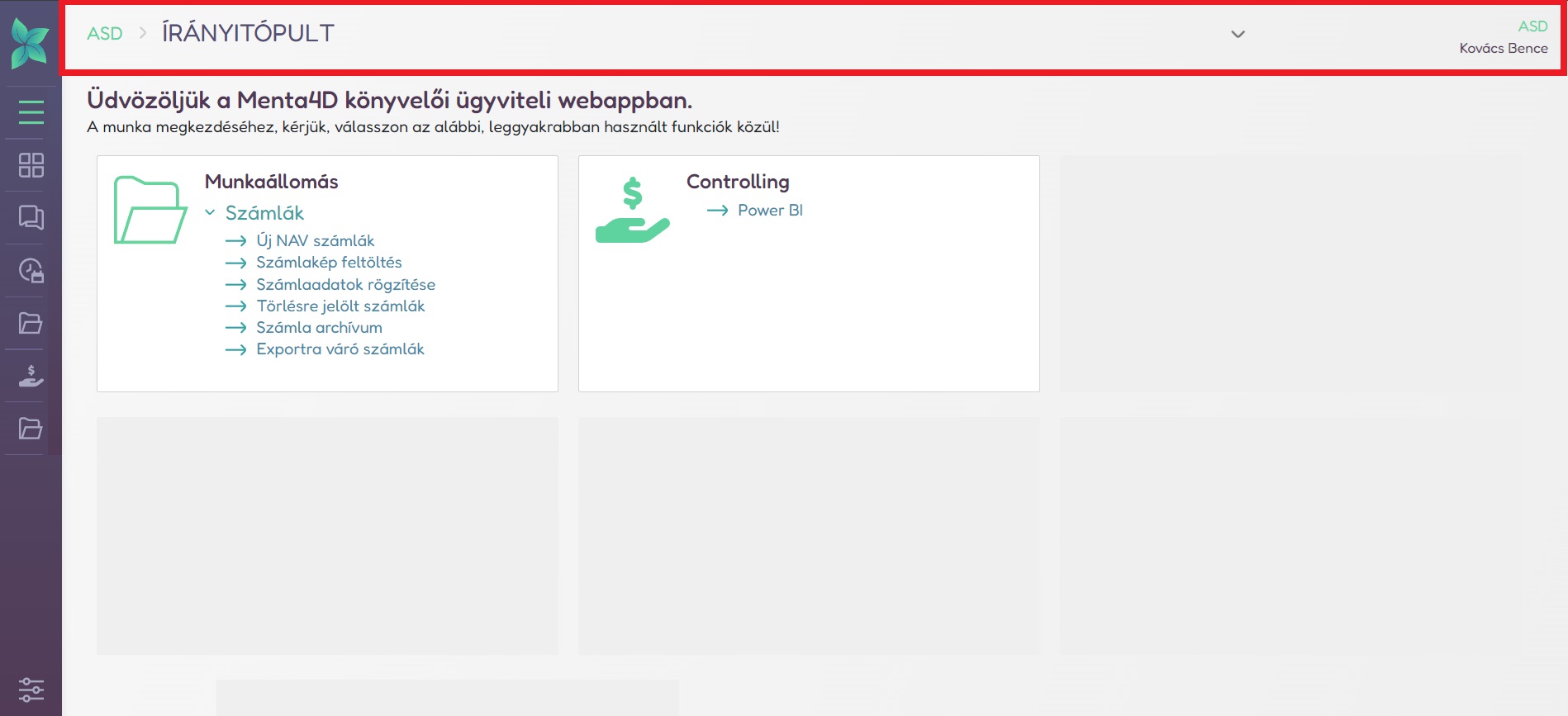Collapse the Számlák section chevron
Screen dimensions: 1568x716
tap(210, 213)
